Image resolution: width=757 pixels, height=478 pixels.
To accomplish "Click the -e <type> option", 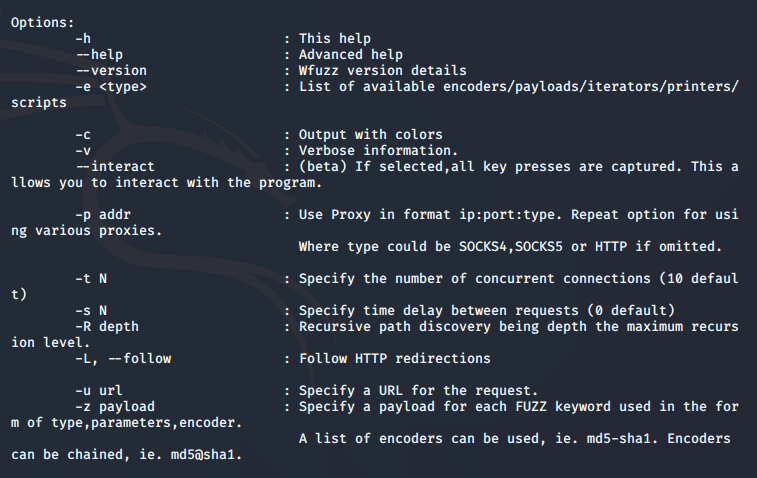I will click(111, 87).
